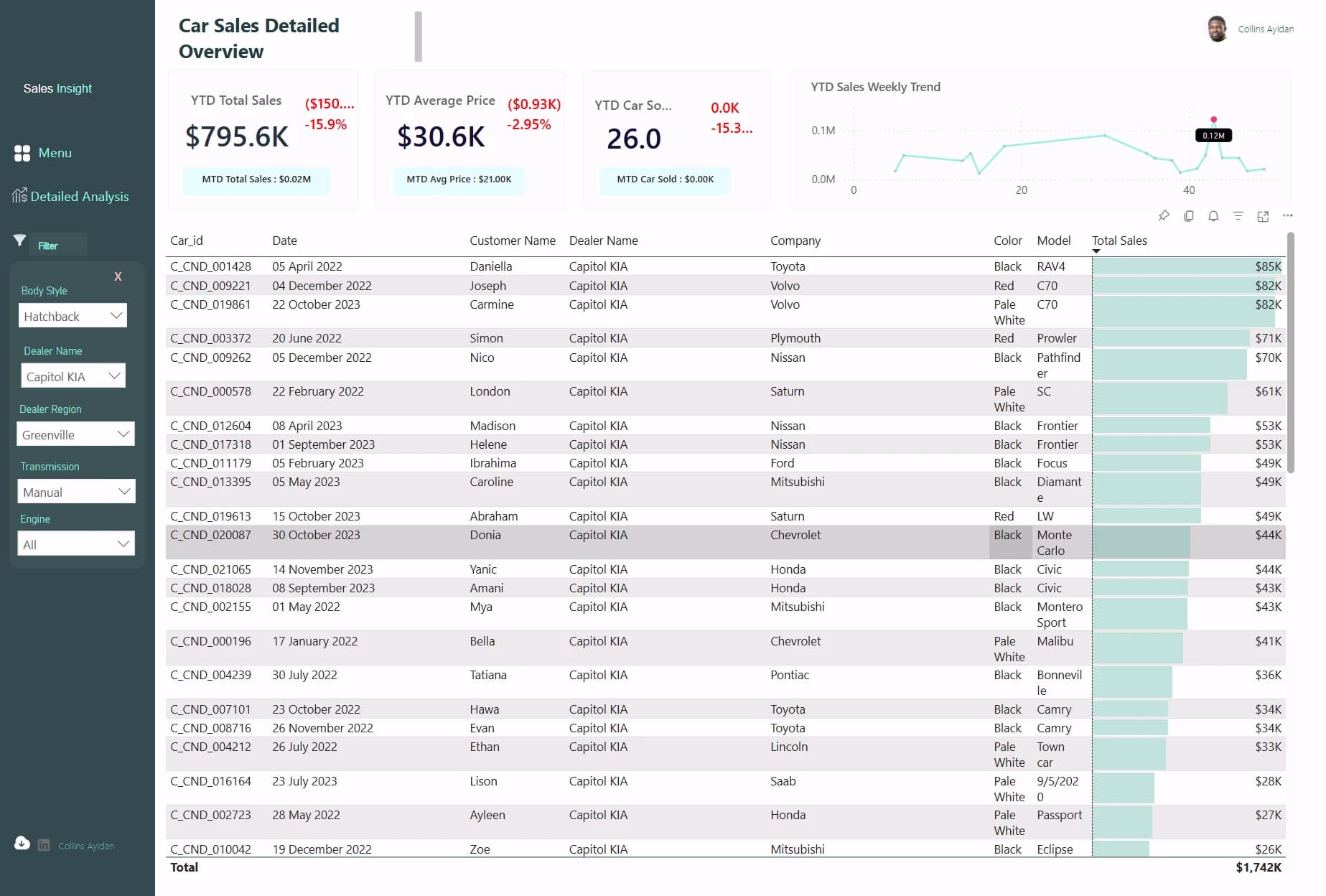Sort by Color column header
This screenshot has height=896, width=1326.
[x=1007, y=241]
